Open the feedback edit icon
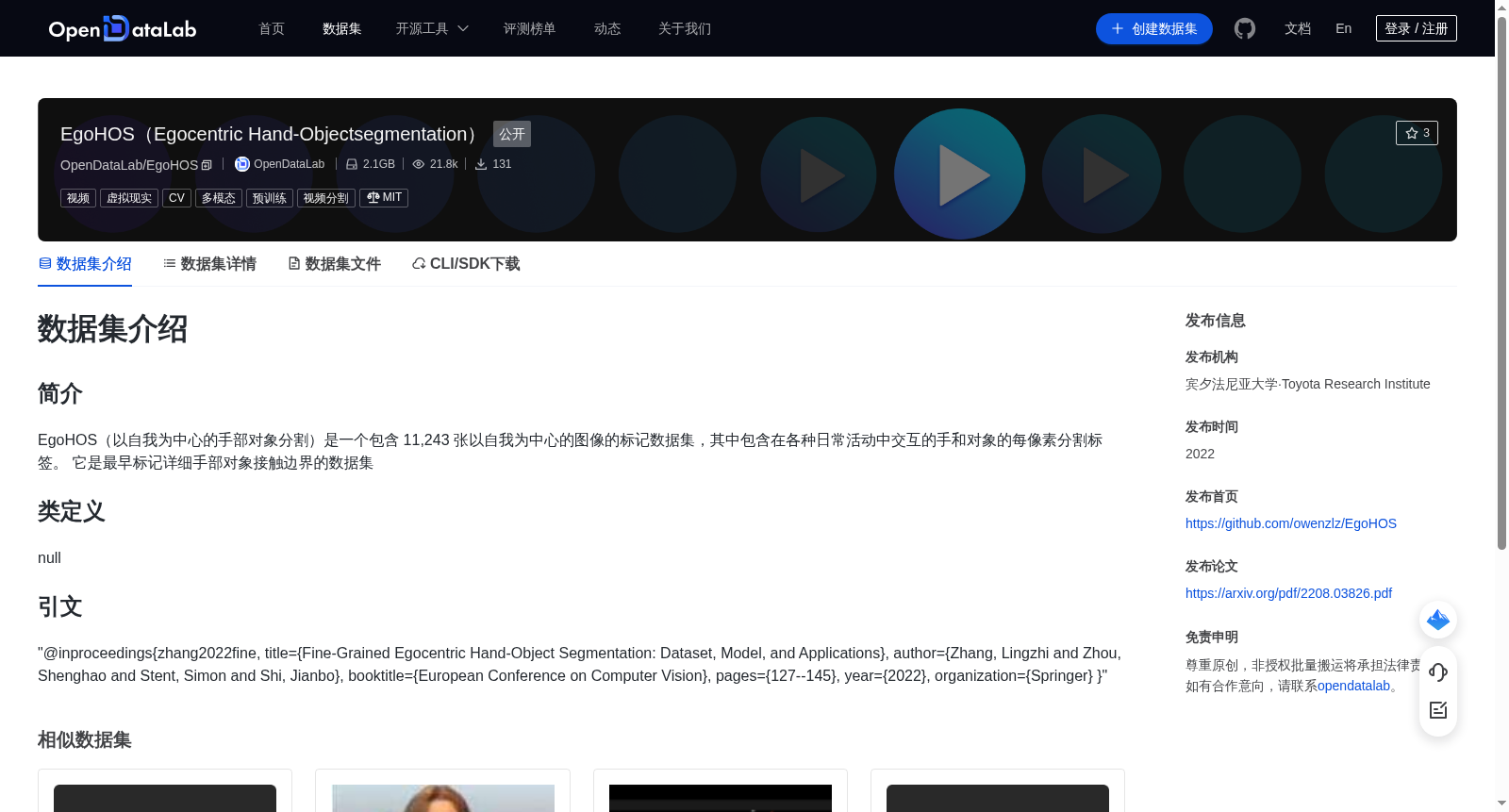This screenshot has width=1509, height=812. click(x=1438, y=710)
